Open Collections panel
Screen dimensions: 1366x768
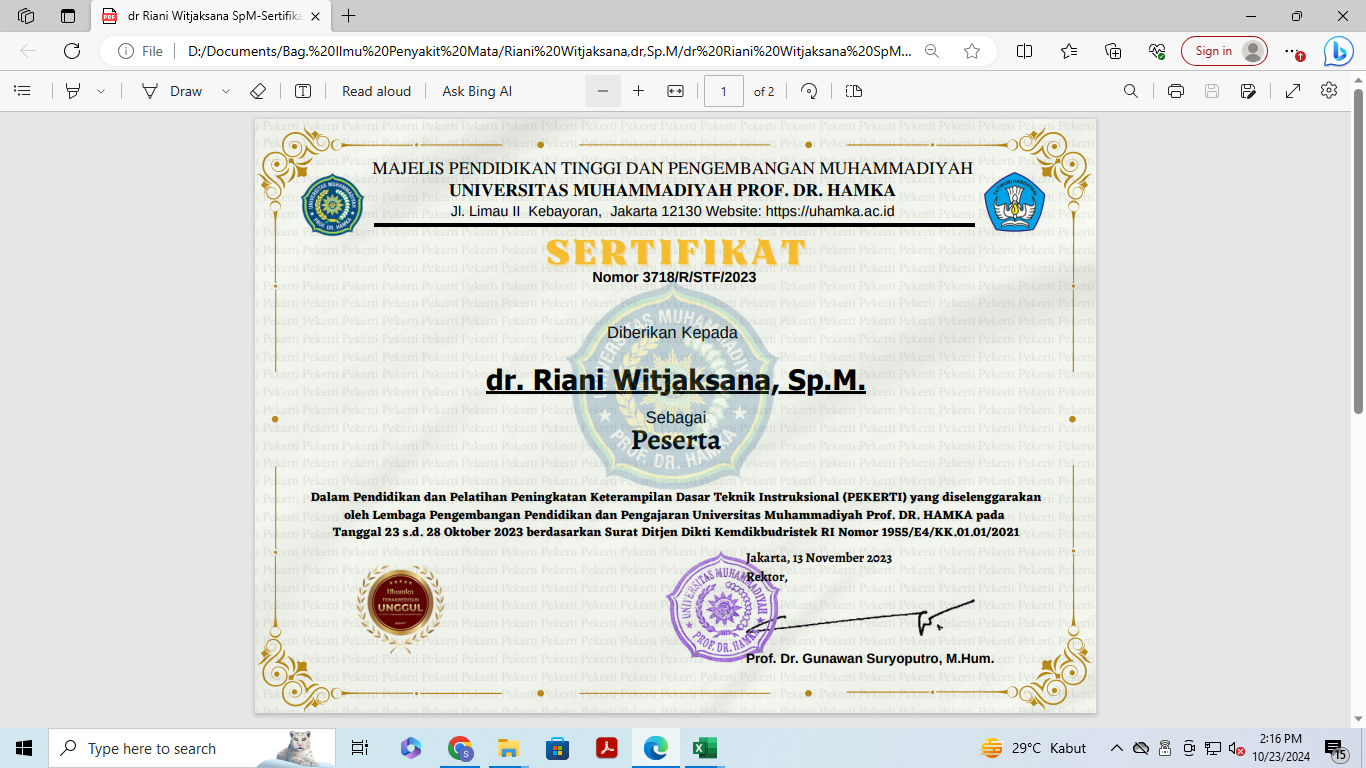pyautogui.click(x=1113, y=51)
